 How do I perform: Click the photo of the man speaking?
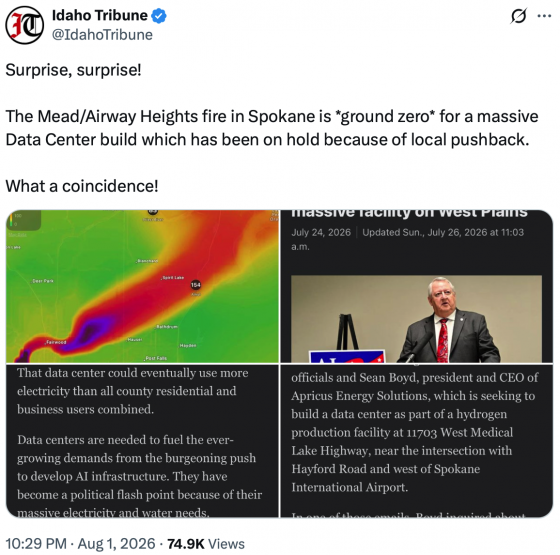[x=416, y=319]
